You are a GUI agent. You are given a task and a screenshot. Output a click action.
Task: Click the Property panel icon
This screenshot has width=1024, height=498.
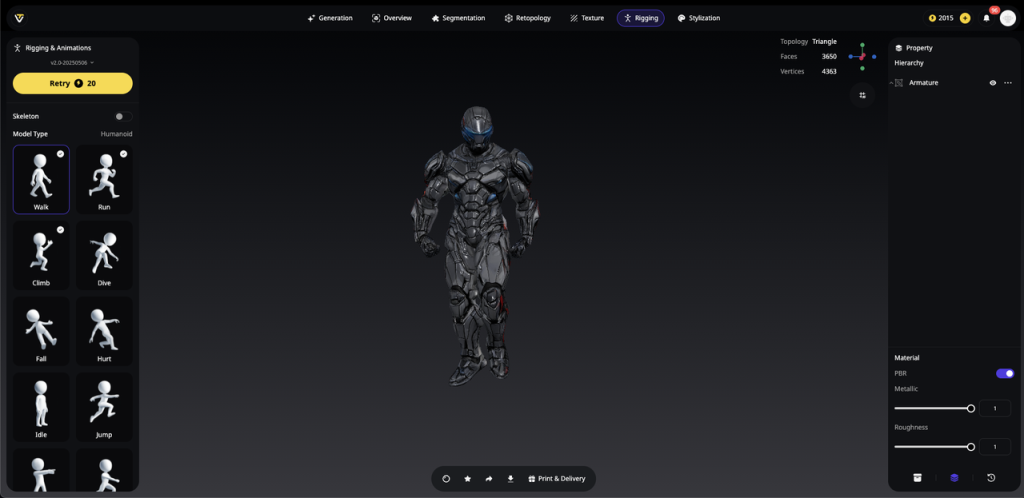[899, 48]
